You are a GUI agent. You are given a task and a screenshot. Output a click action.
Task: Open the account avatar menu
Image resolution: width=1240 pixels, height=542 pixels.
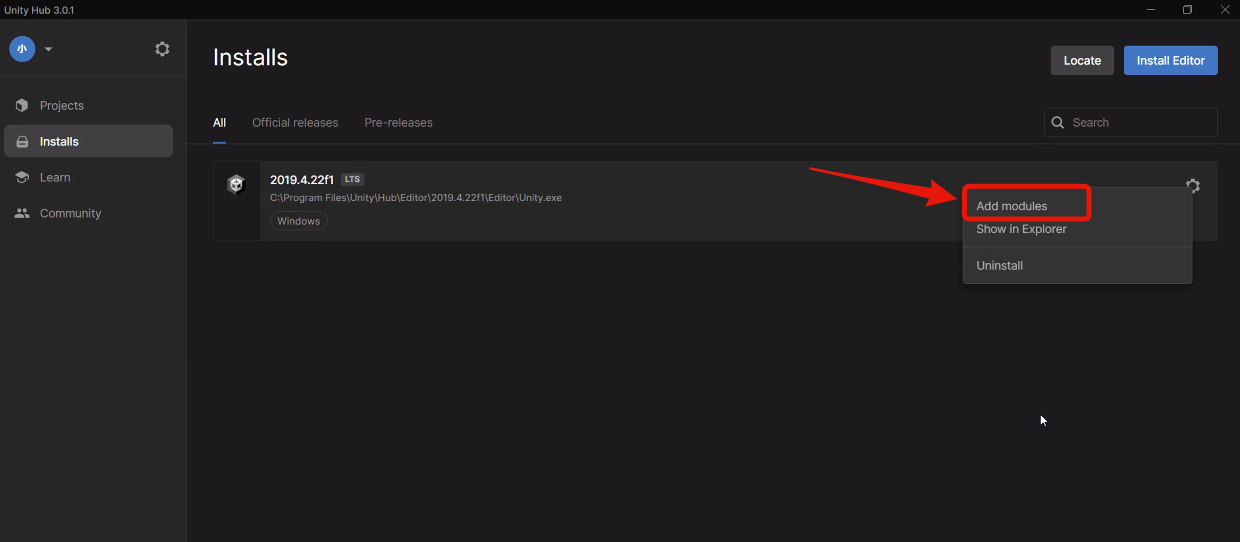click(22, 49)
